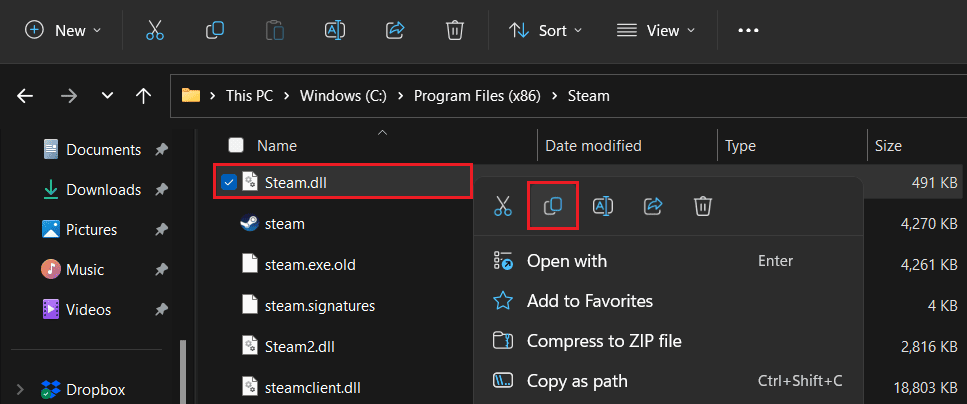Expand the chevron after Program Files (x86) in the path
This screenshot has width=967, height=404.
554,96
